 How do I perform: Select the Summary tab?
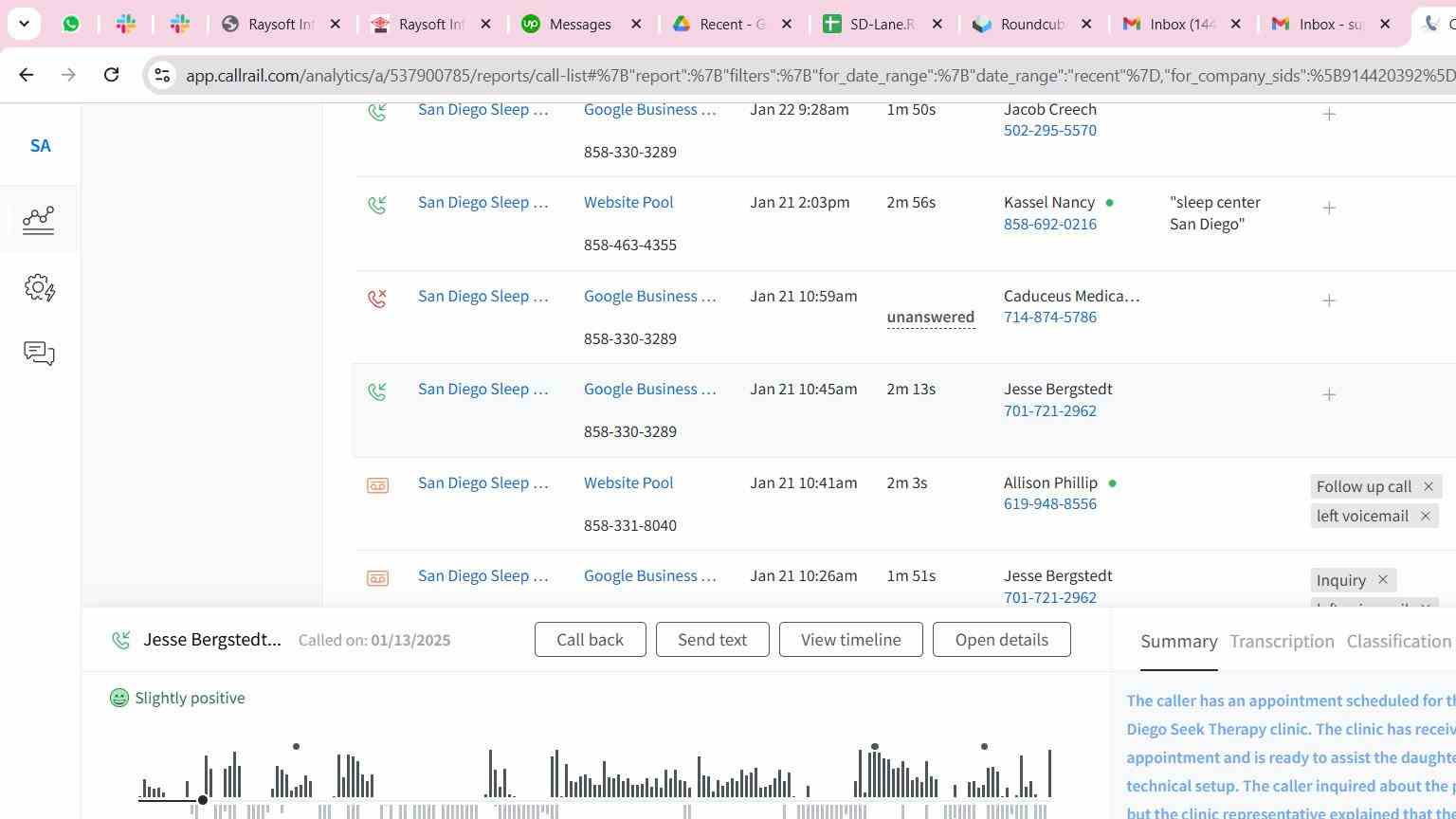click(1178, 642)
